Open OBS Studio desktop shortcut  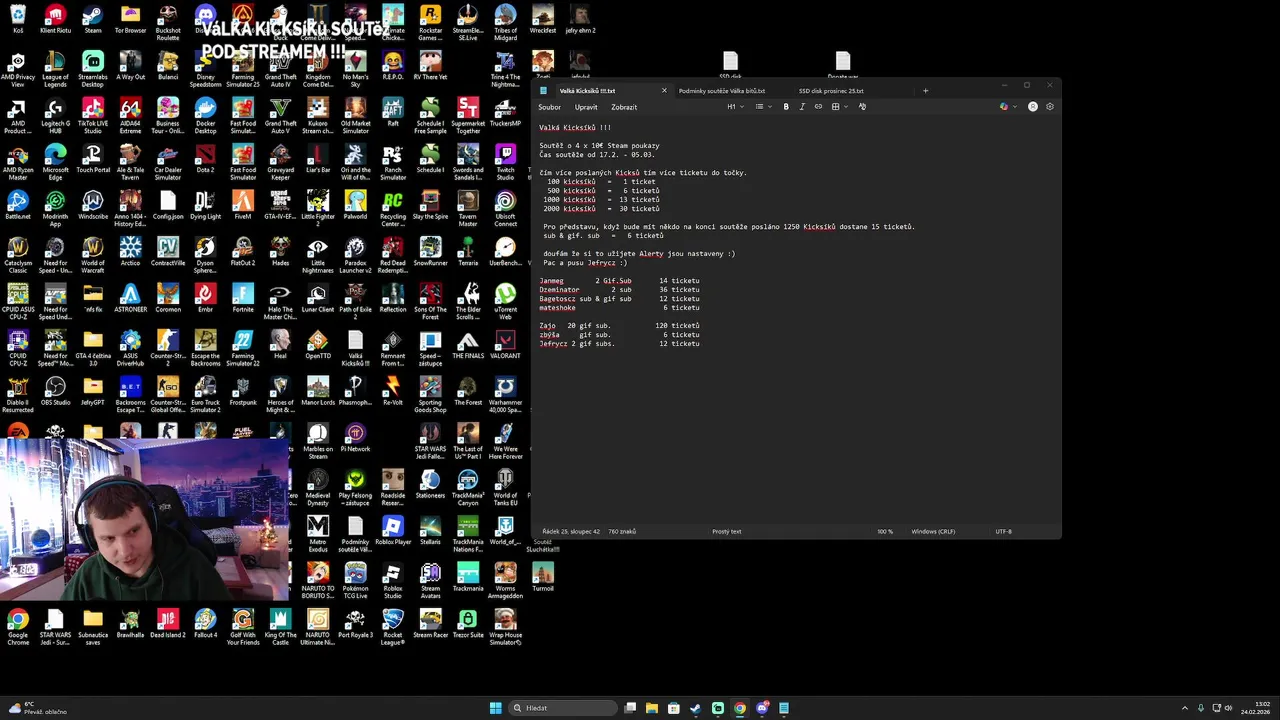pyautogui.click(x=55, y=391)
